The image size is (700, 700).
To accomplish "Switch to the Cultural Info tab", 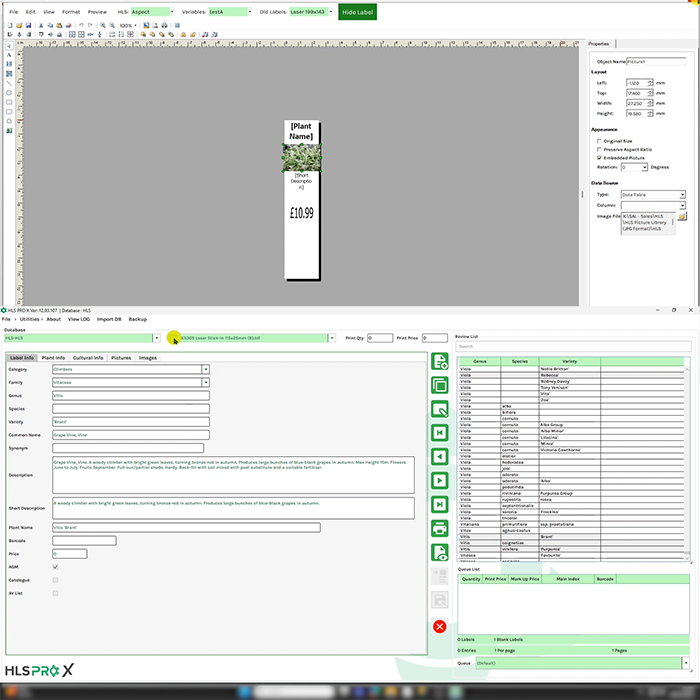I will click(88, 358).
